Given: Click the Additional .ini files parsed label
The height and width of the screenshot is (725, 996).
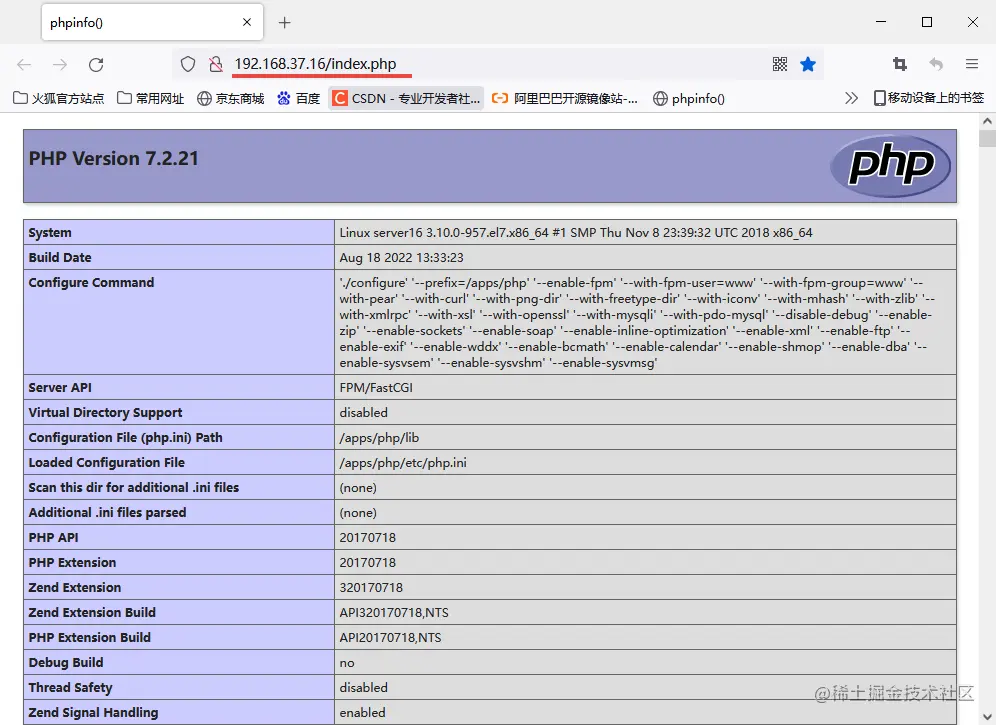Looking at the screenshot, I should click(107, 513).
